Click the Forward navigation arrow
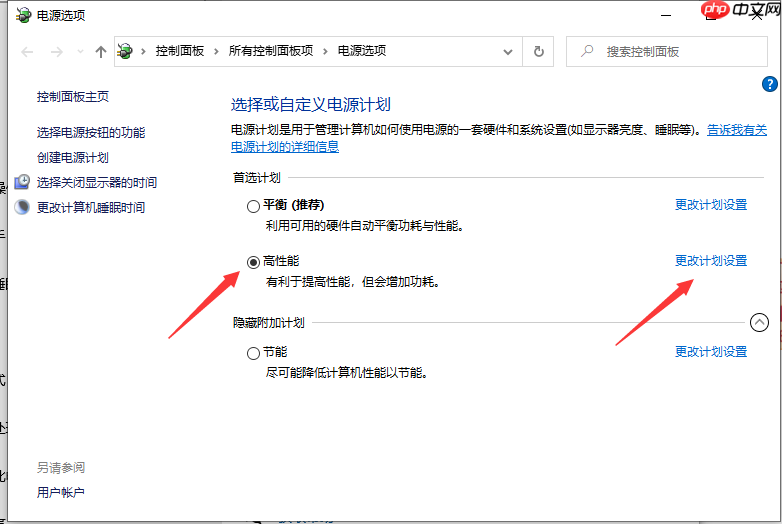The width and height of the screenshot is (782, 524). (57, 51)
